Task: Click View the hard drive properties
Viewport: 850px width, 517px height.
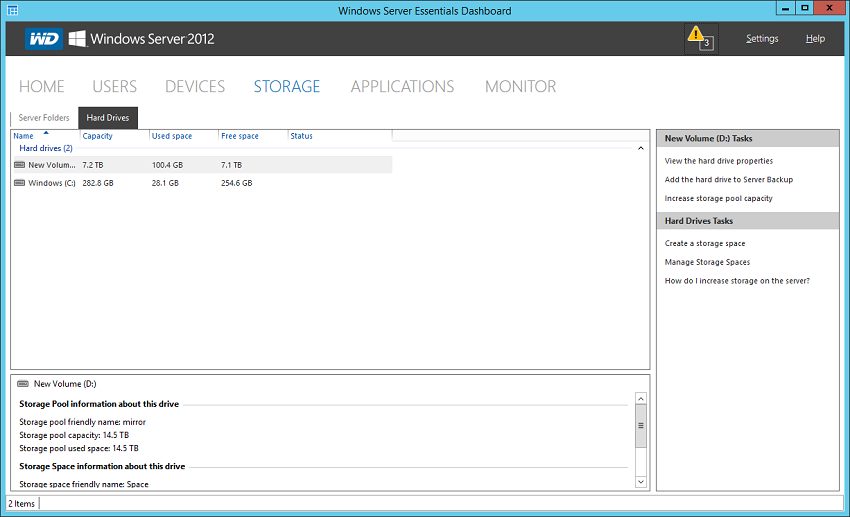Action: pyautogui.click(x=719, y=161)
